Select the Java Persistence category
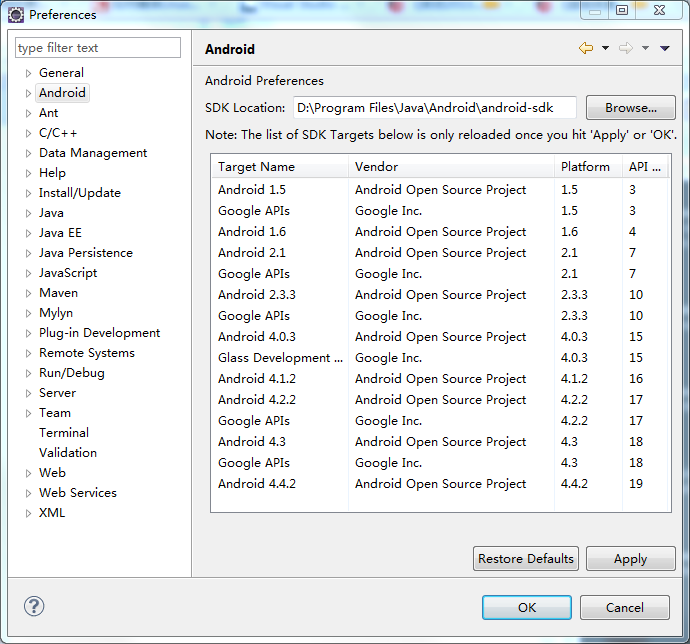 click(x=86, y=253)
